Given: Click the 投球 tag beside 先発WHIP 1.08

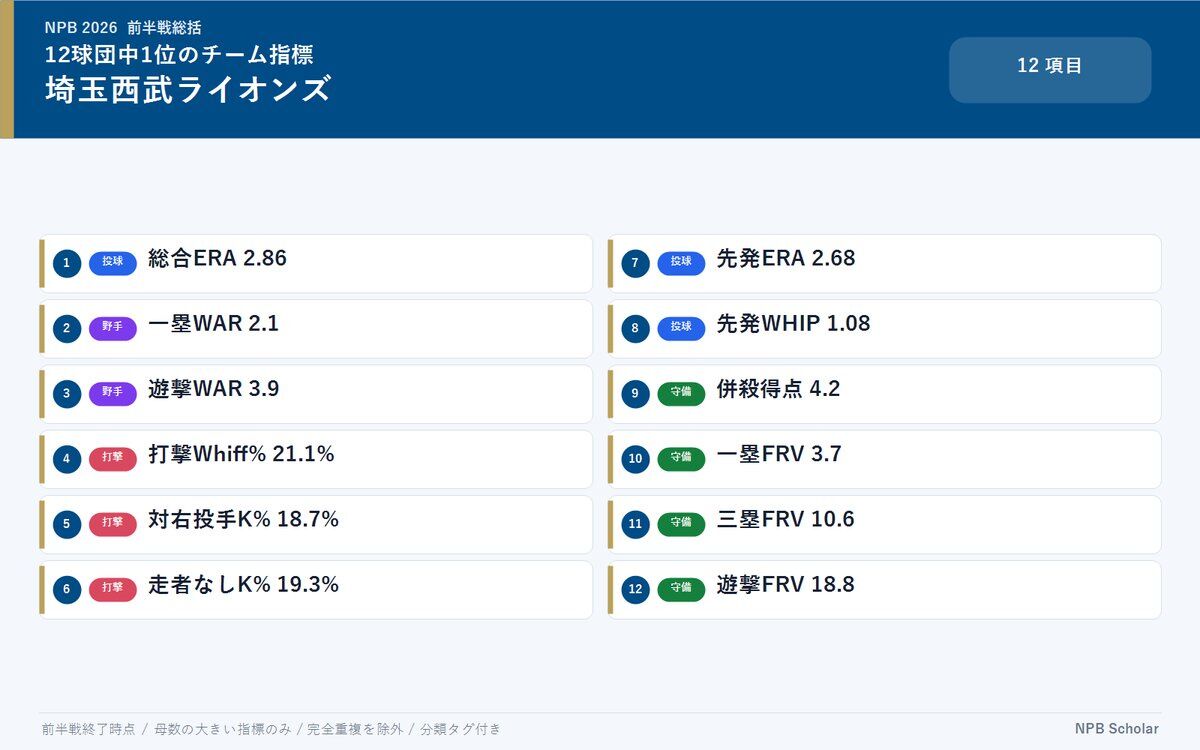Looking at the screenshot, I should coord(681,328).
